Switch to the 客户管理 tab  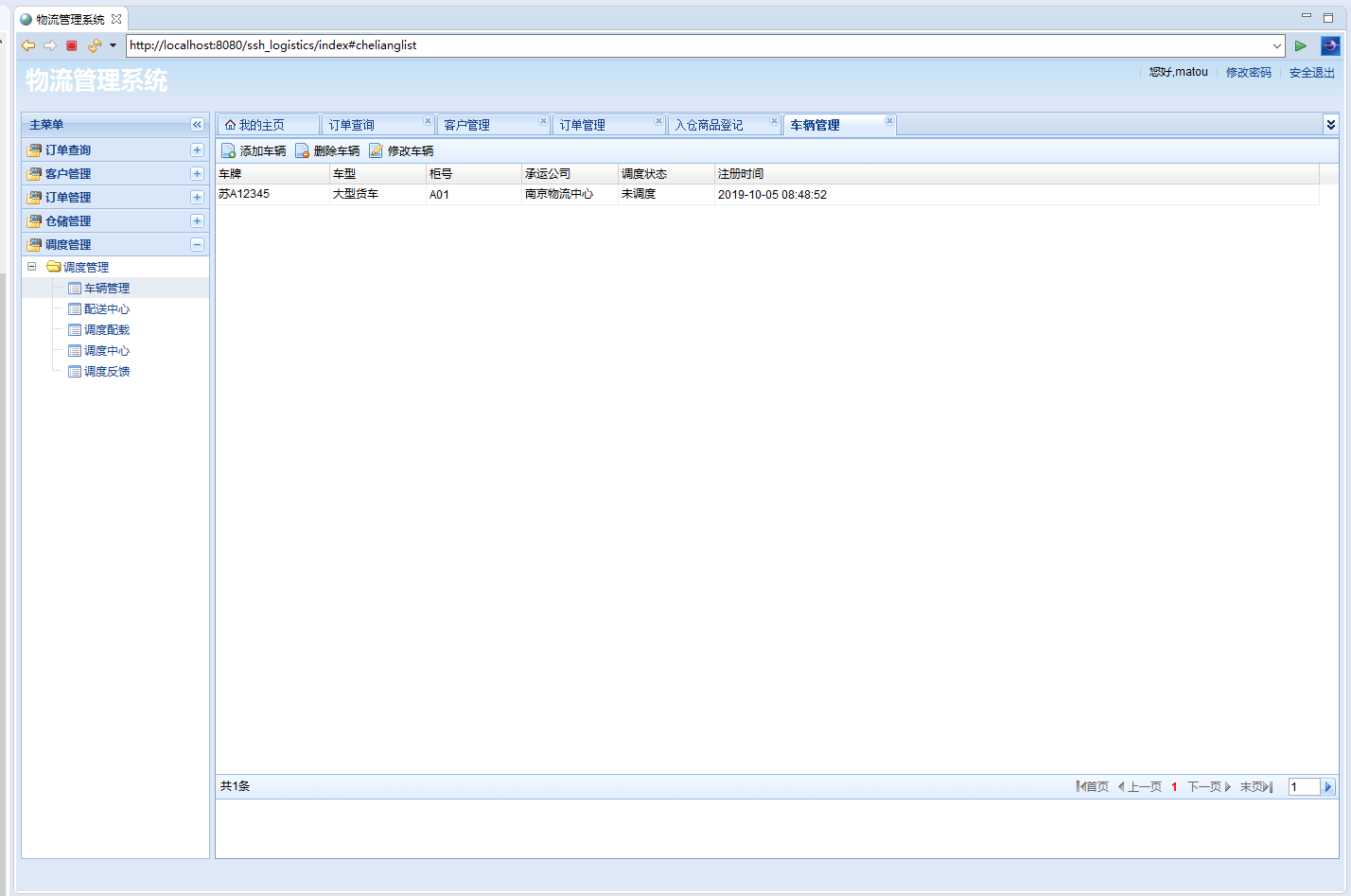click(x=467, y=125)
